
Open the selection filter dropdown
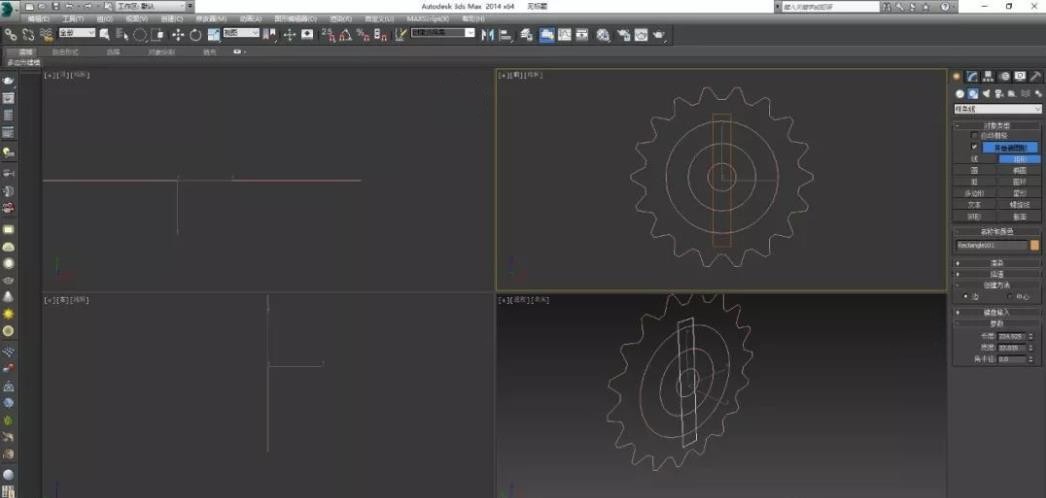pyautogui.click(x=76, y=34)
